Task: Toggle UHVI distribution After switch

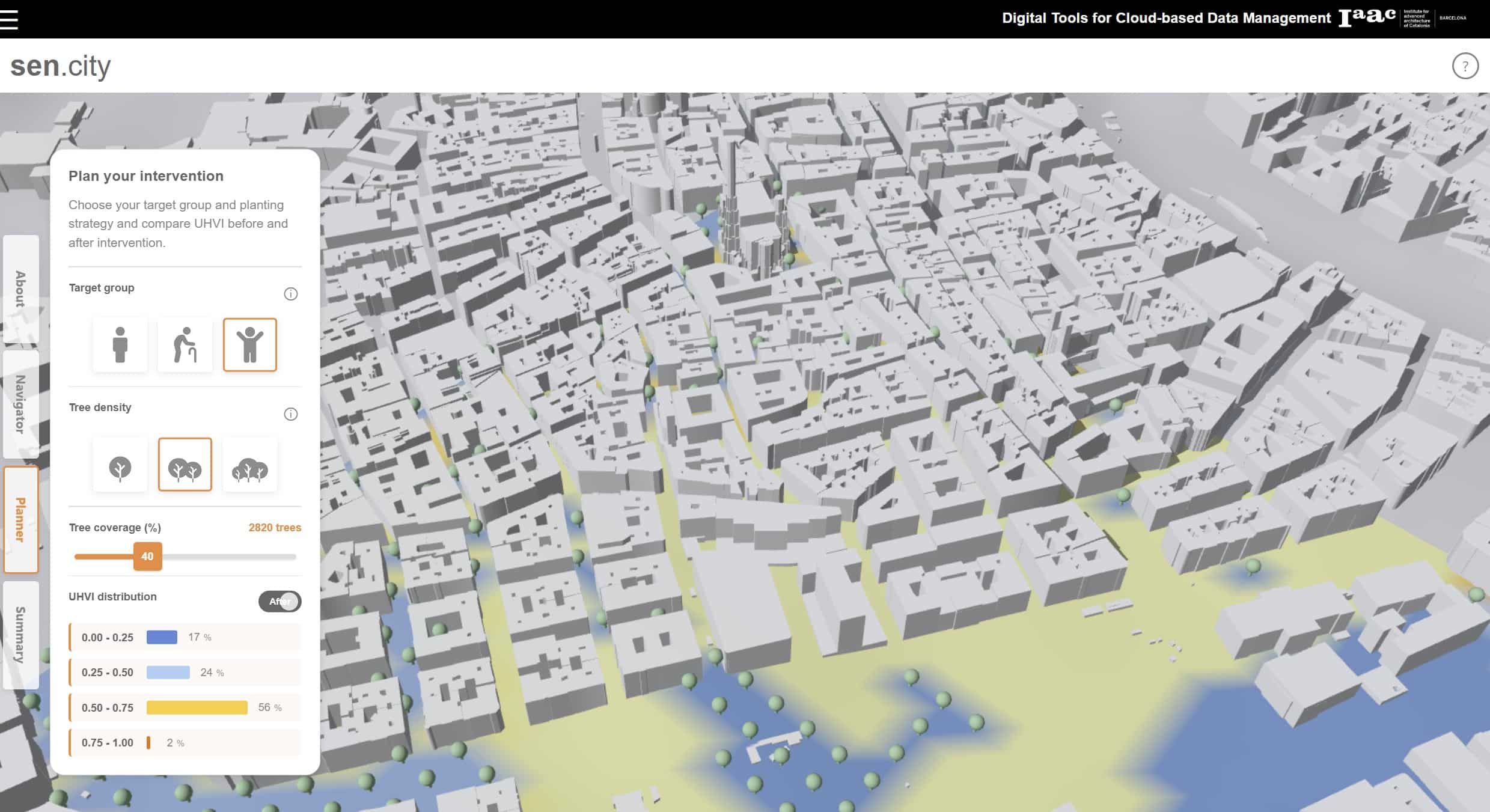Action: tap(280, 601)
